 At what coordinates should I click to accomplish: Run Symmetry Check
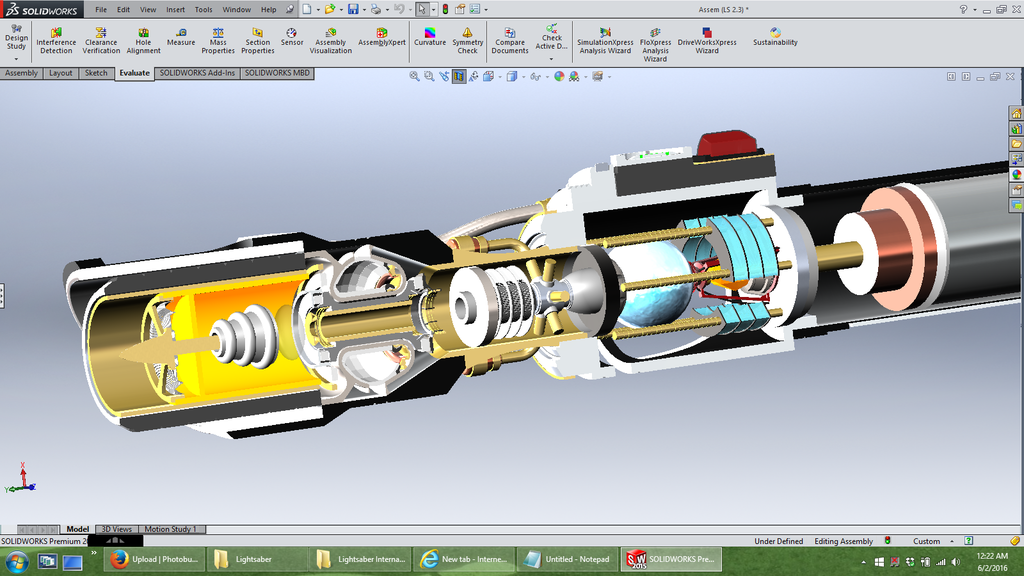pyautogui.click(x=467, y=40)
